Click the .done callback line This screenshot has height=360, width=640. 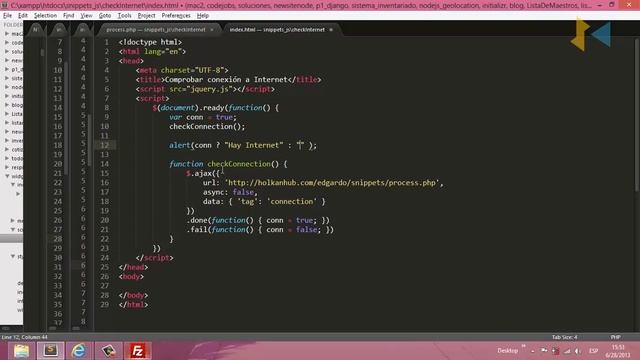coord(258,220)
